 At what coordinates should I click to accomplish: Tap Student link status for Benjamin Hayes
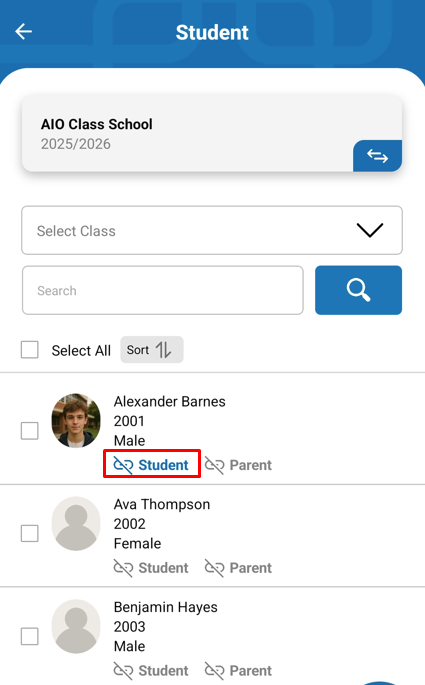(x=151, y=671)
